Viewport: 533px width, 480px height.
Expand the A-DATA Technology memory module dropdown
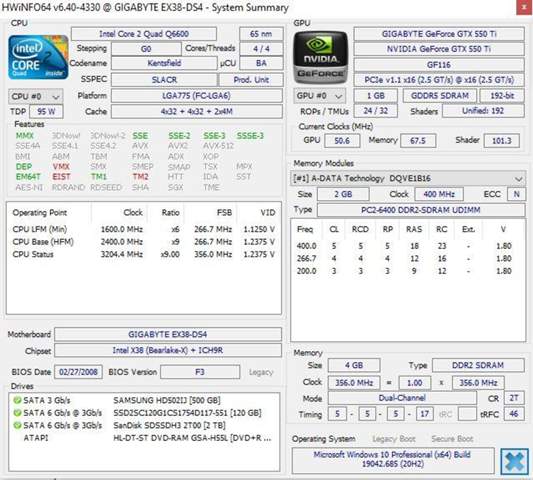[x=407, y=178]
